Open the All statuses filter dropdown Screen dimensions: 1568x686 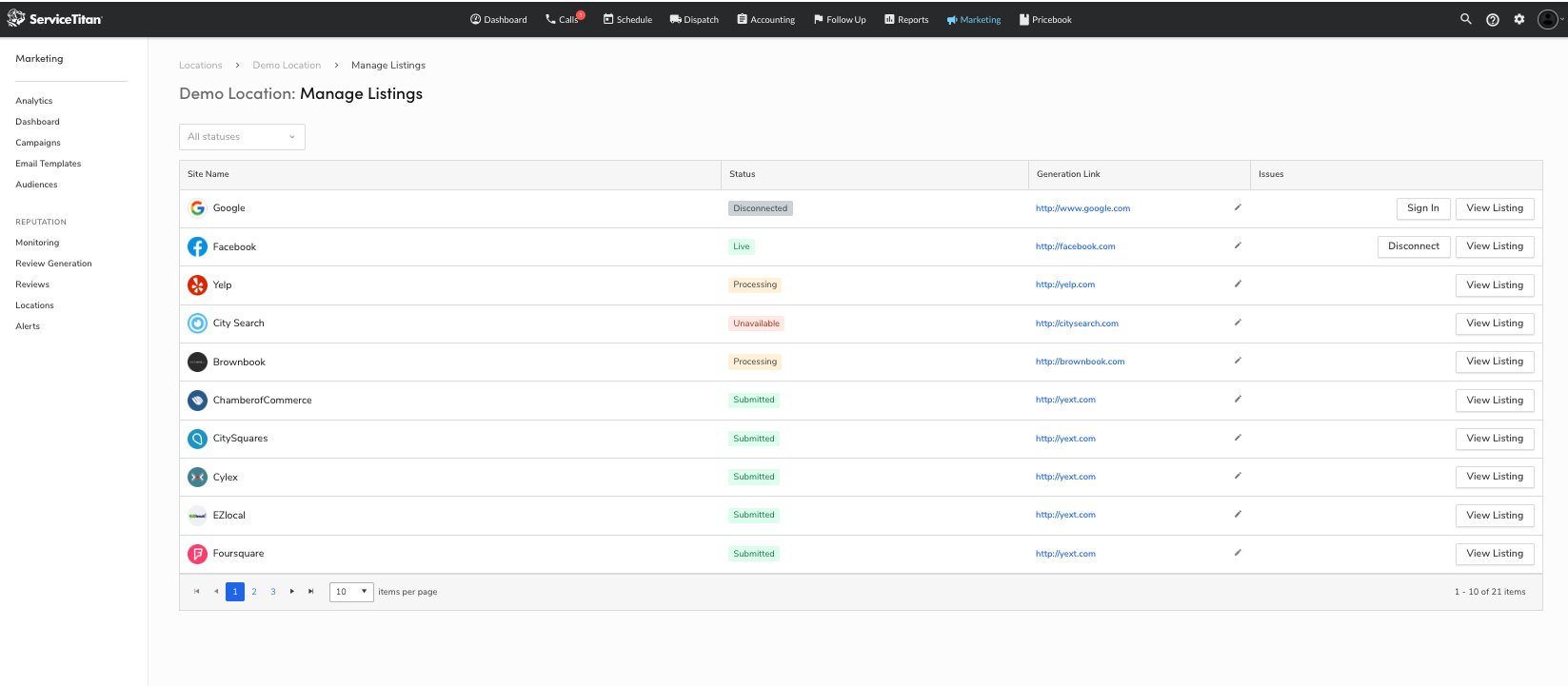[x=242, y=137]
